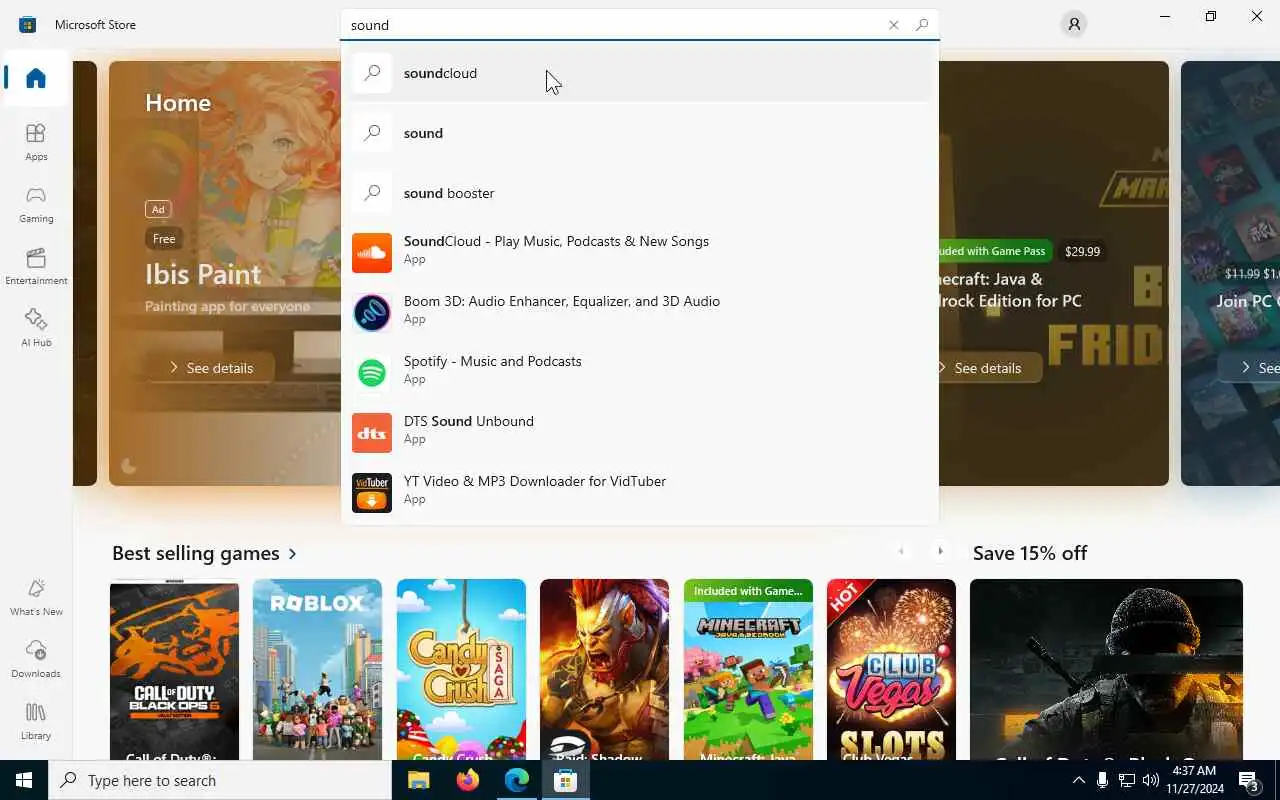Open the Apps section
1280x800 pixels.
(36, 142)
